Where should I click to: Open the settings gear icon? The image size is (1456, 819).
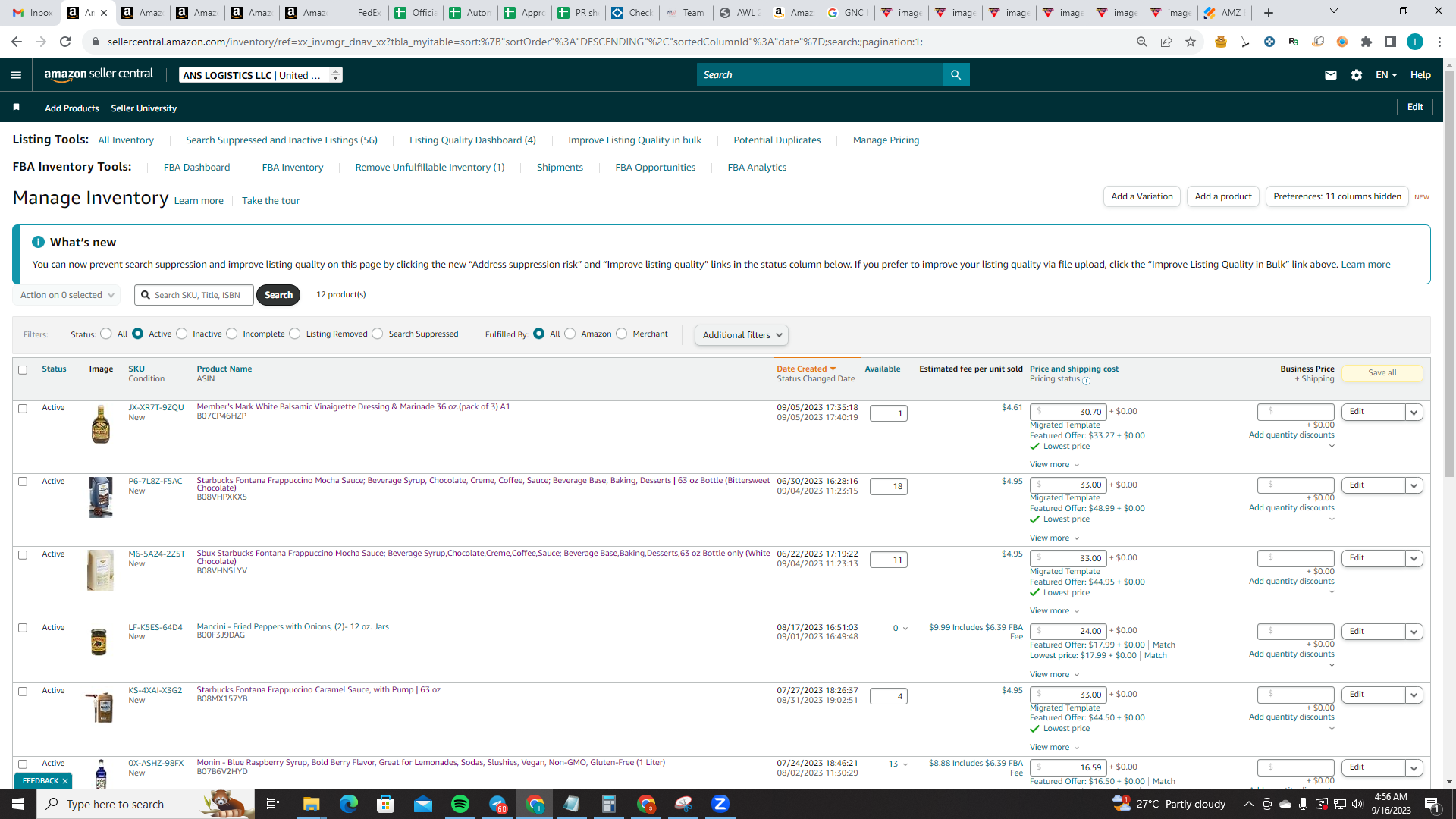[x=1357, y=75]
